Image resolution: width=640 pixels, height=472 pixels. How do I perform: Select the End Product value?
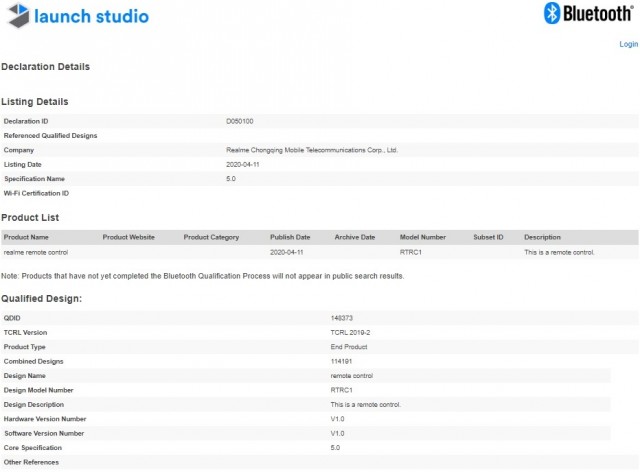click(349, 347)
